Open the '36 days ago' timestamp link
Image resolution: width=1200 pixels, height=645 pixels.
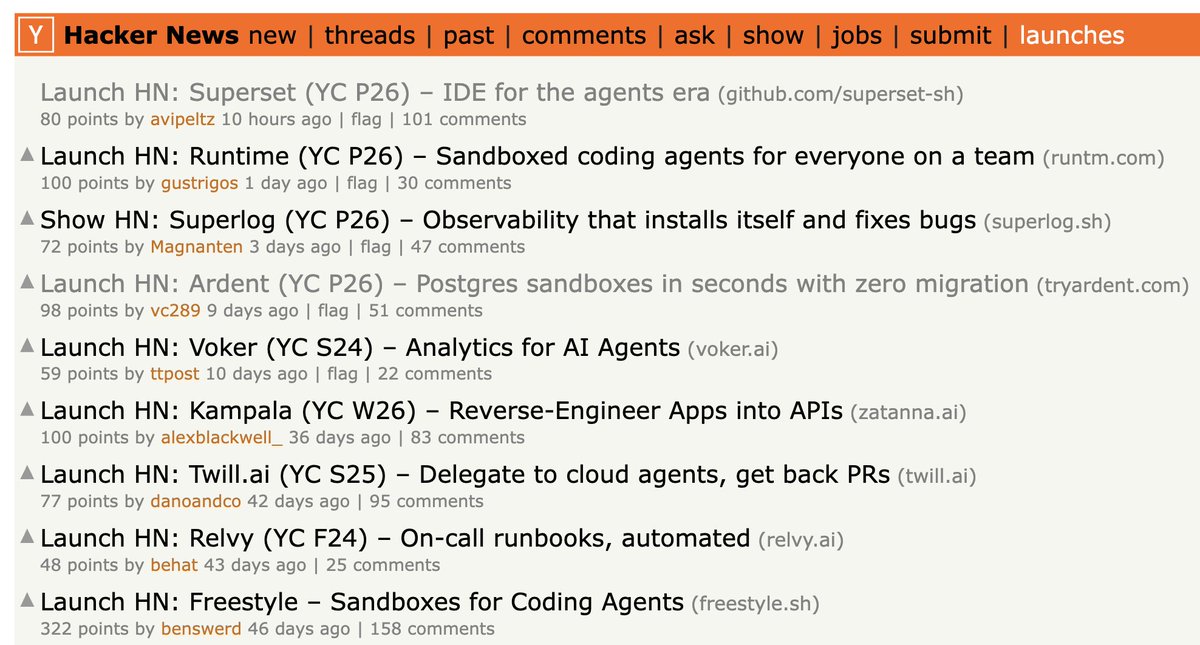pos(340,437)
